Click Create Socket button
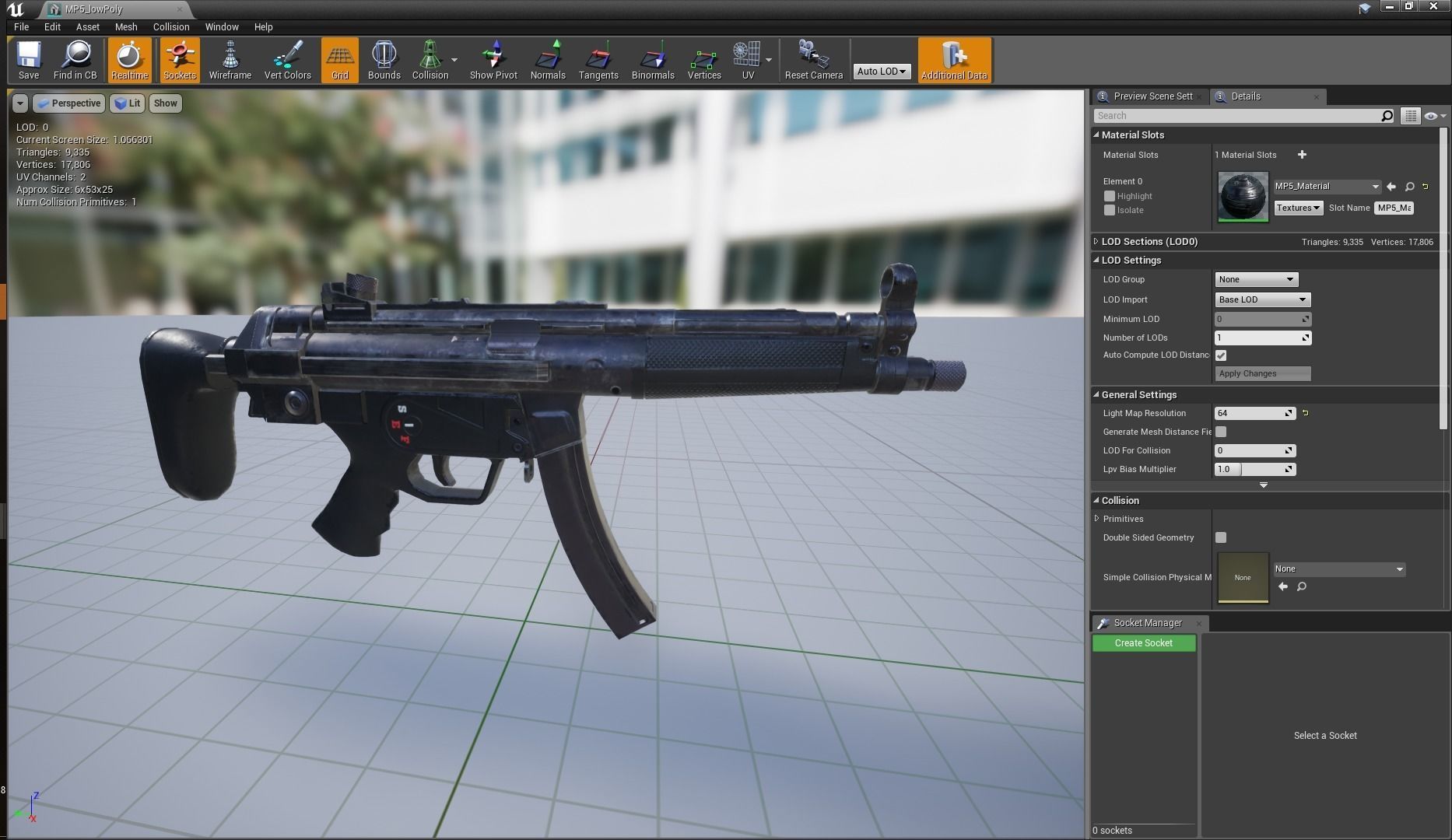 [1143, 643]
